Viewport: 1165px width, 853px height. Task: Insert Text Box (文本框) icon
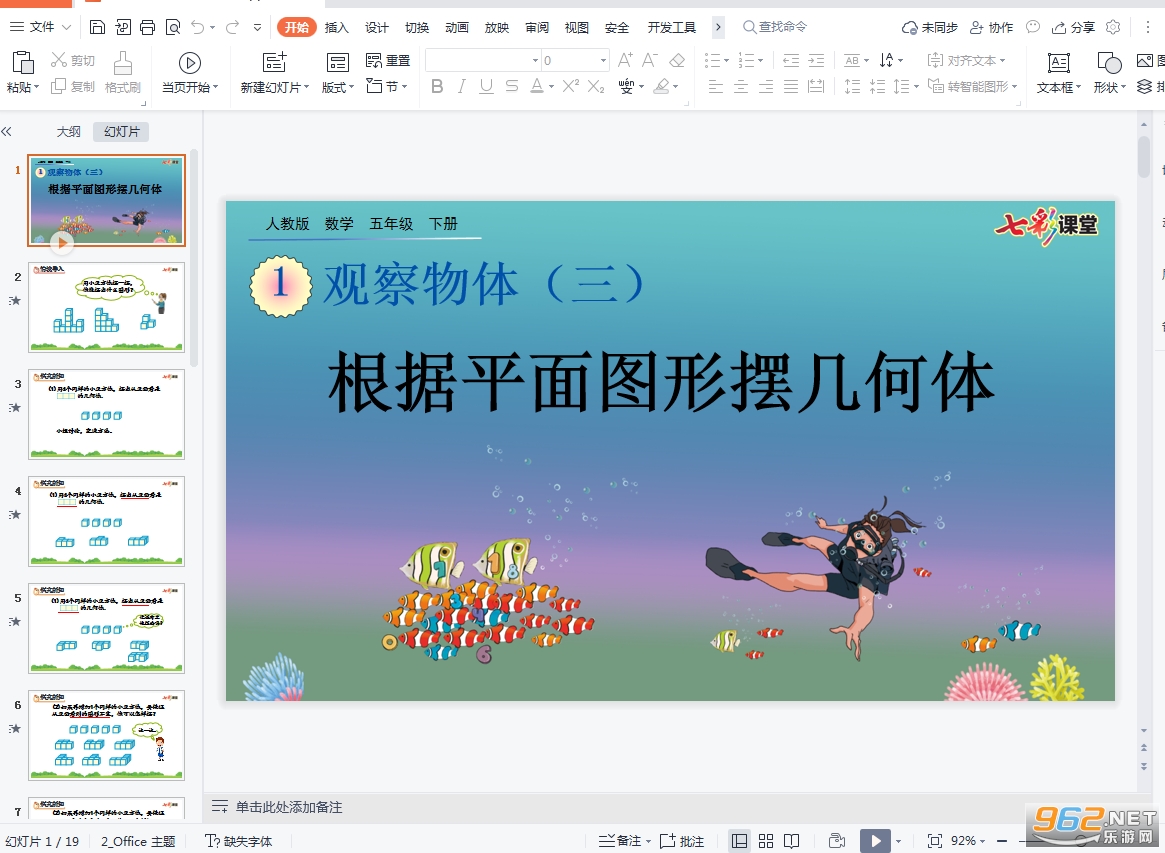[x=1058, y=62]
